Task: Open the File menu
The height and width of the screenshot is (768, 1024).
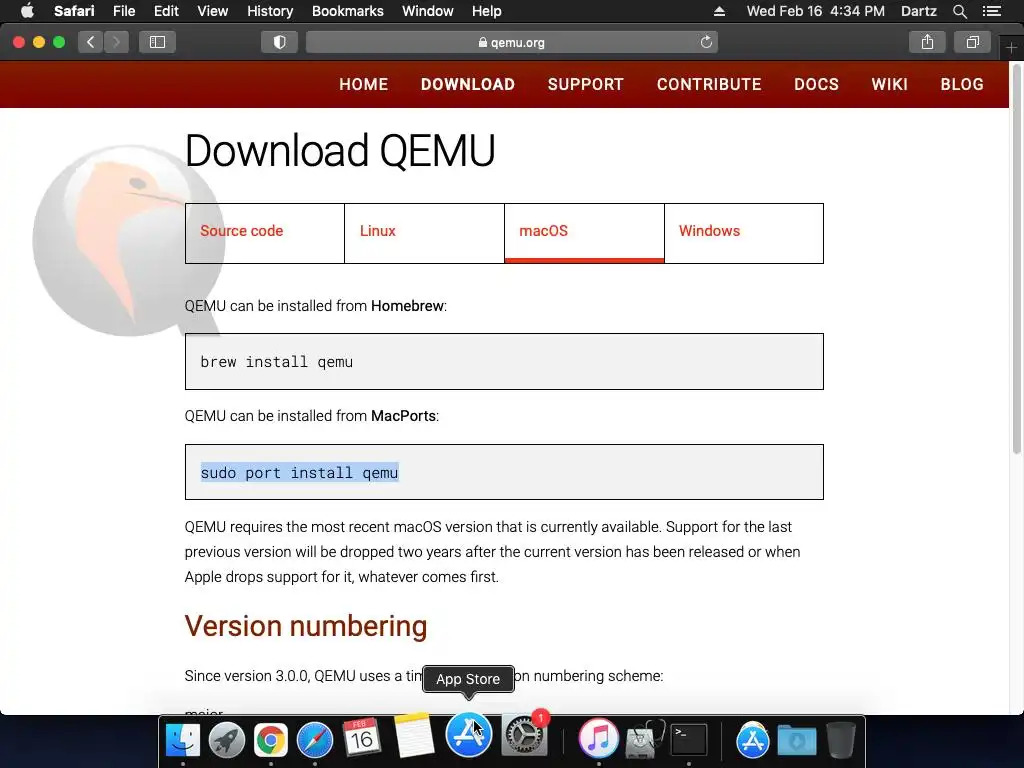Action: 124,11
